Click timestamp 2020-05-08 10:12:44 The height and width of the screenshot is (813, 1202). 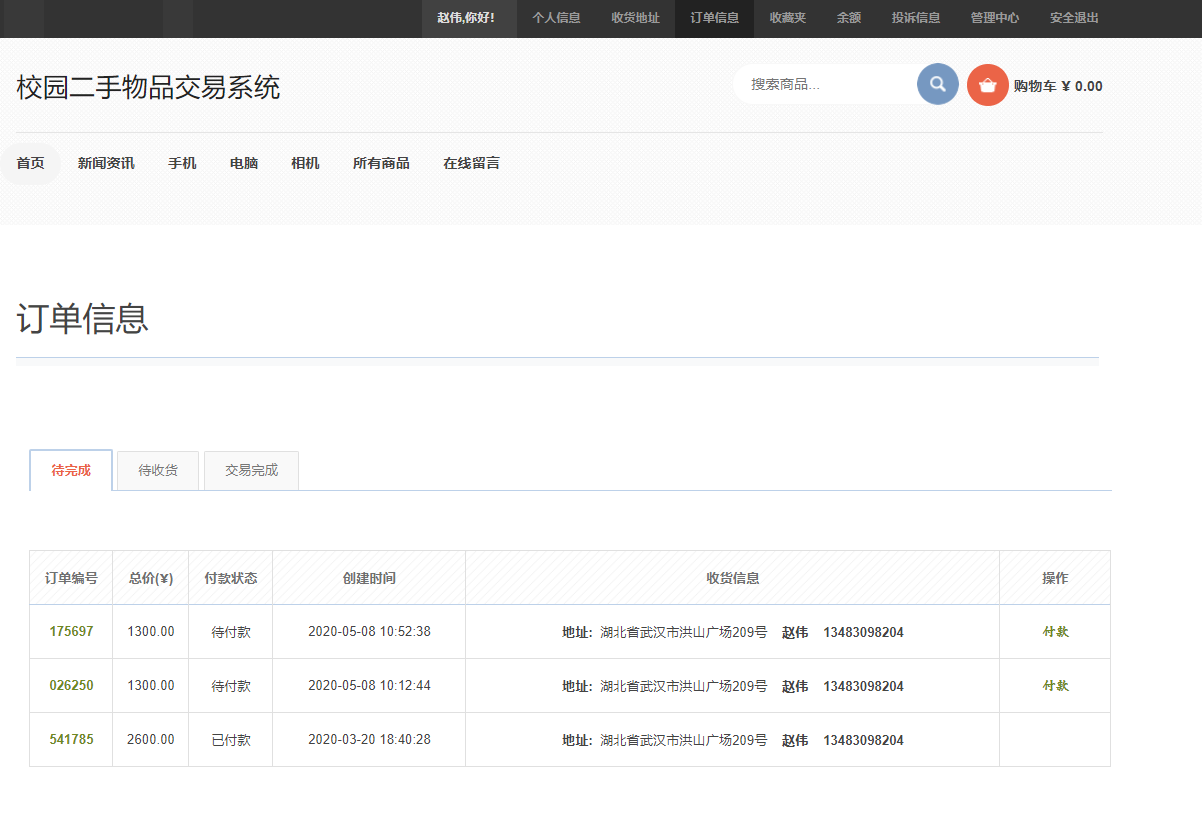pos(369,686)
